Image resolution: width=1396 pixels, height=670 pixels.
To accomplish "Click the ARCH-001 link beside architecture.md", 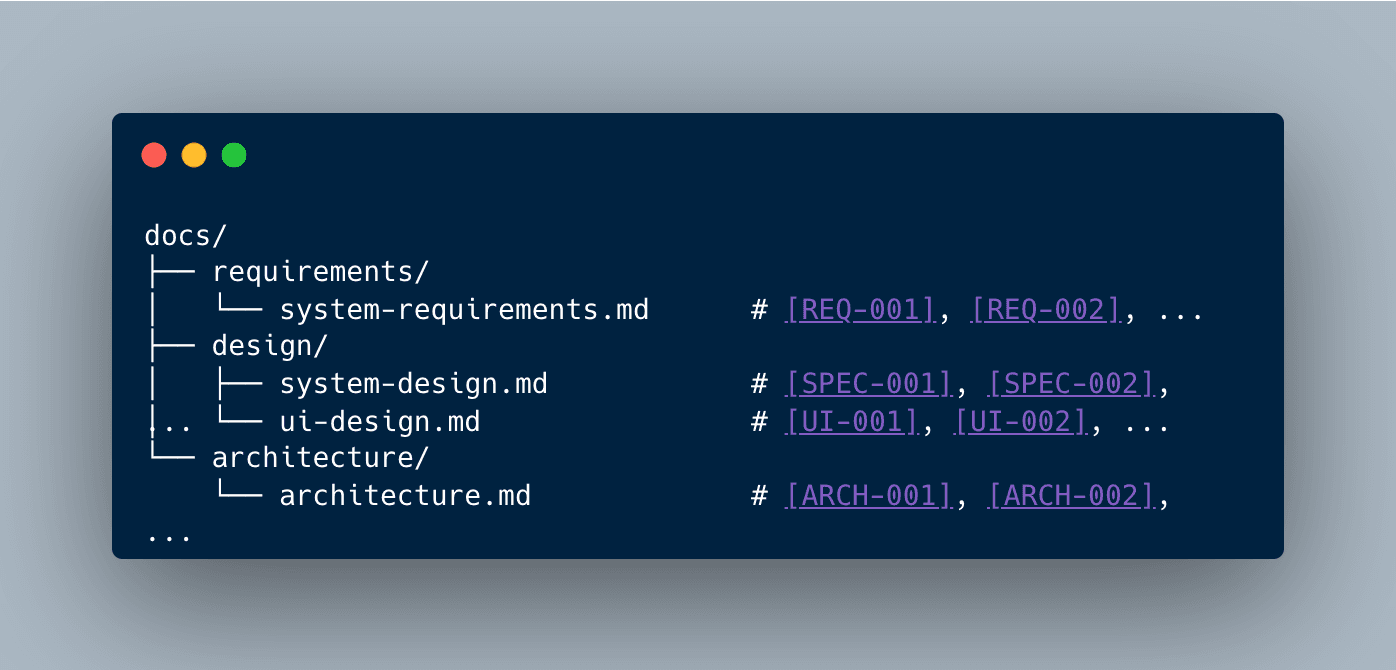I will tap(866, 495).
